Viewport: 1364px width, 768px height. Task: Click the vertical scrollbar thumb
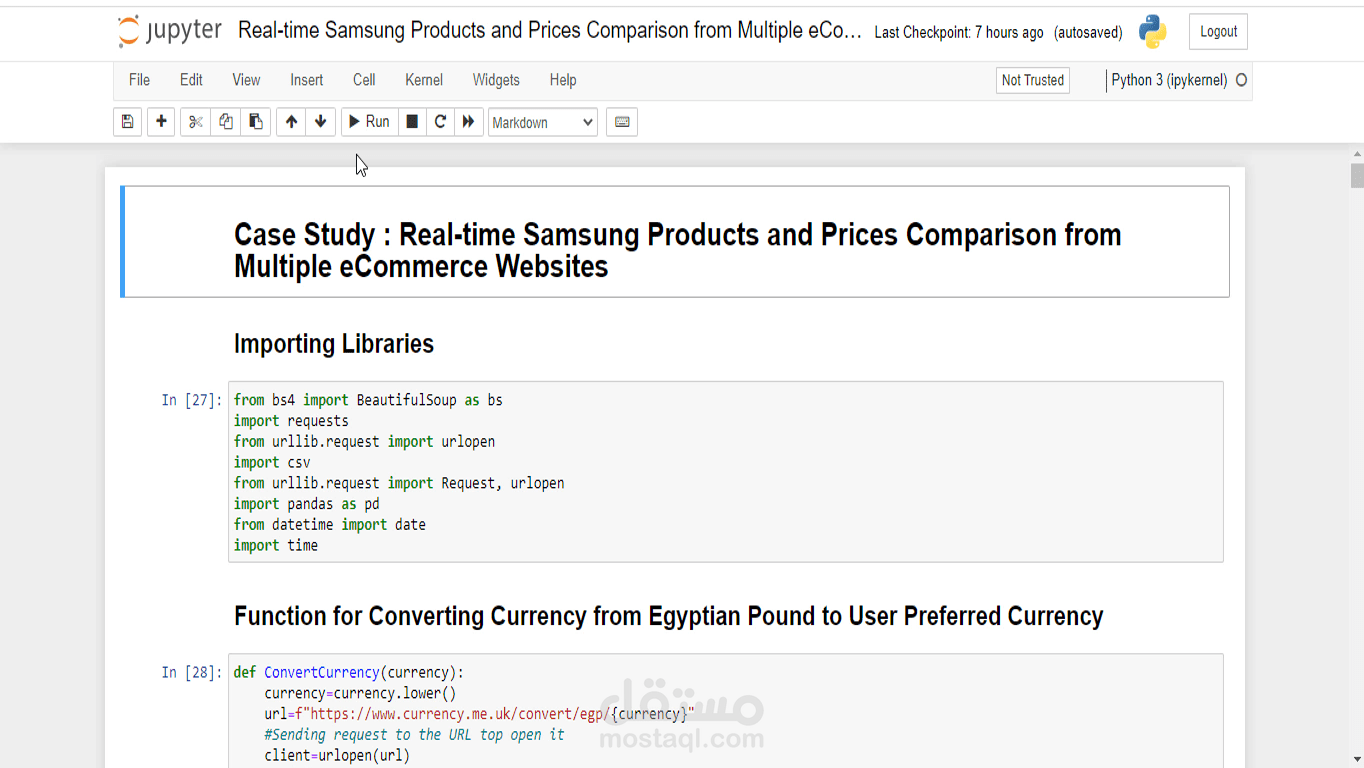tap(1357, 176)
